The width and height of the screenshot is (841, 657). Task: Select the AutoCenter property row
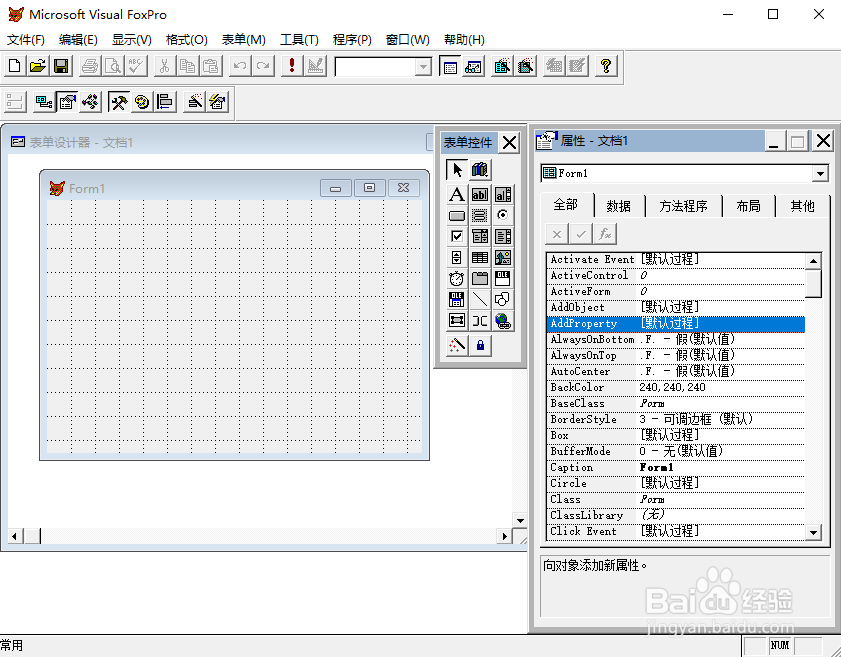(676, 371)
